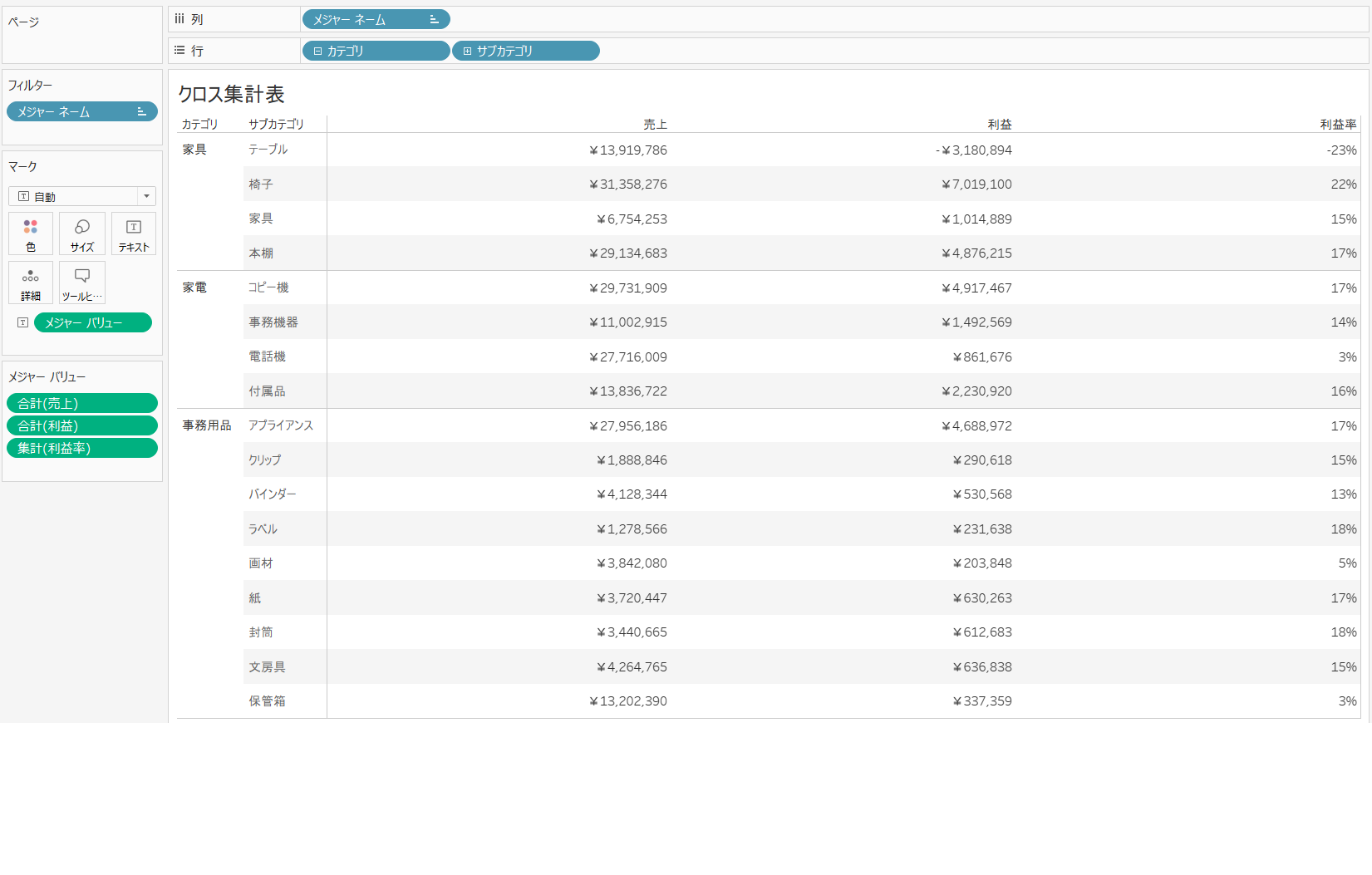Select the ラベル subcategory row
Viewport: 1372px width, 875px height.
(263, 529)
